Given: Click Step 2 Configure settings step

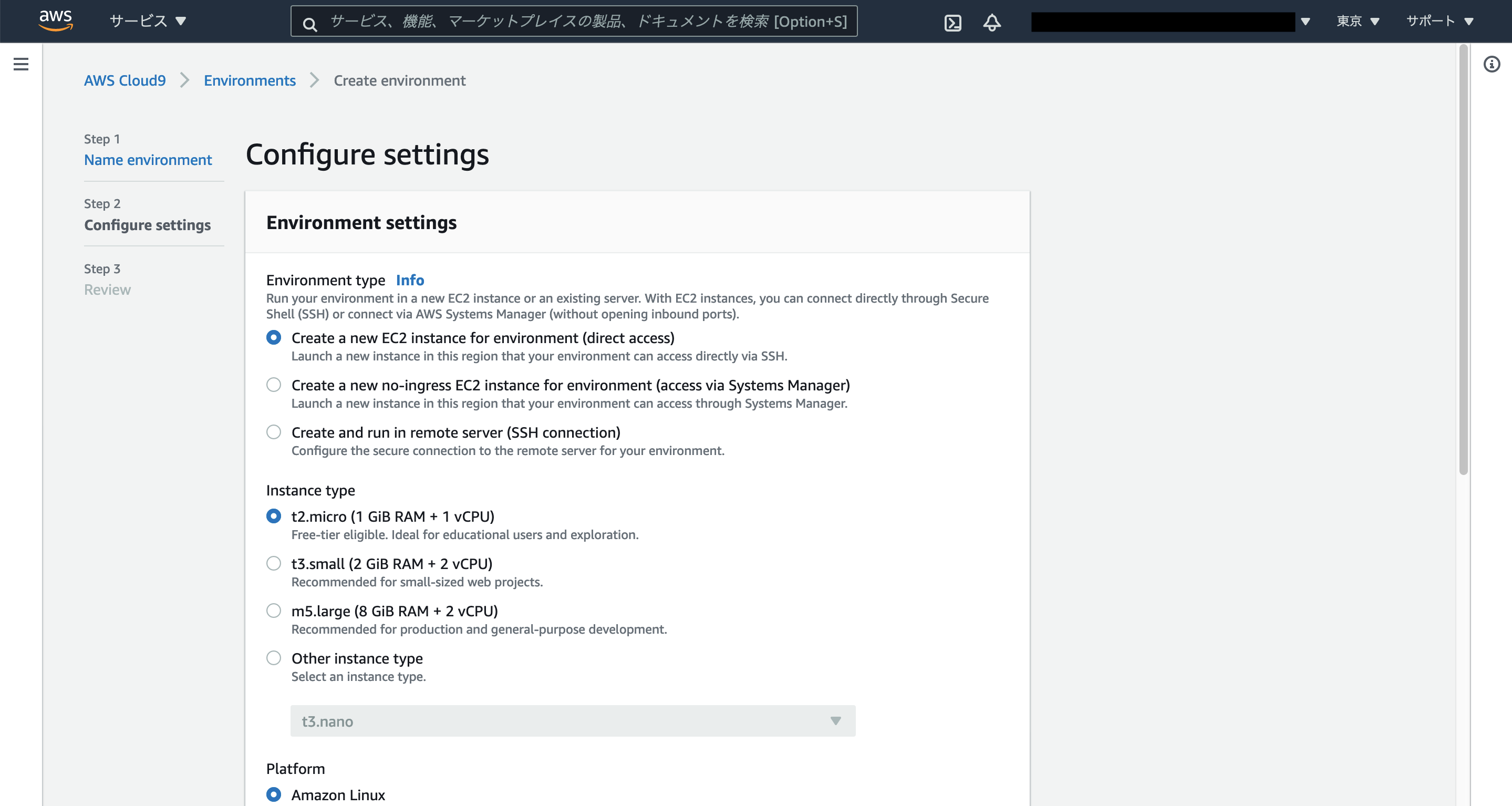Looking at the screenshot, I should pos(147,225).
